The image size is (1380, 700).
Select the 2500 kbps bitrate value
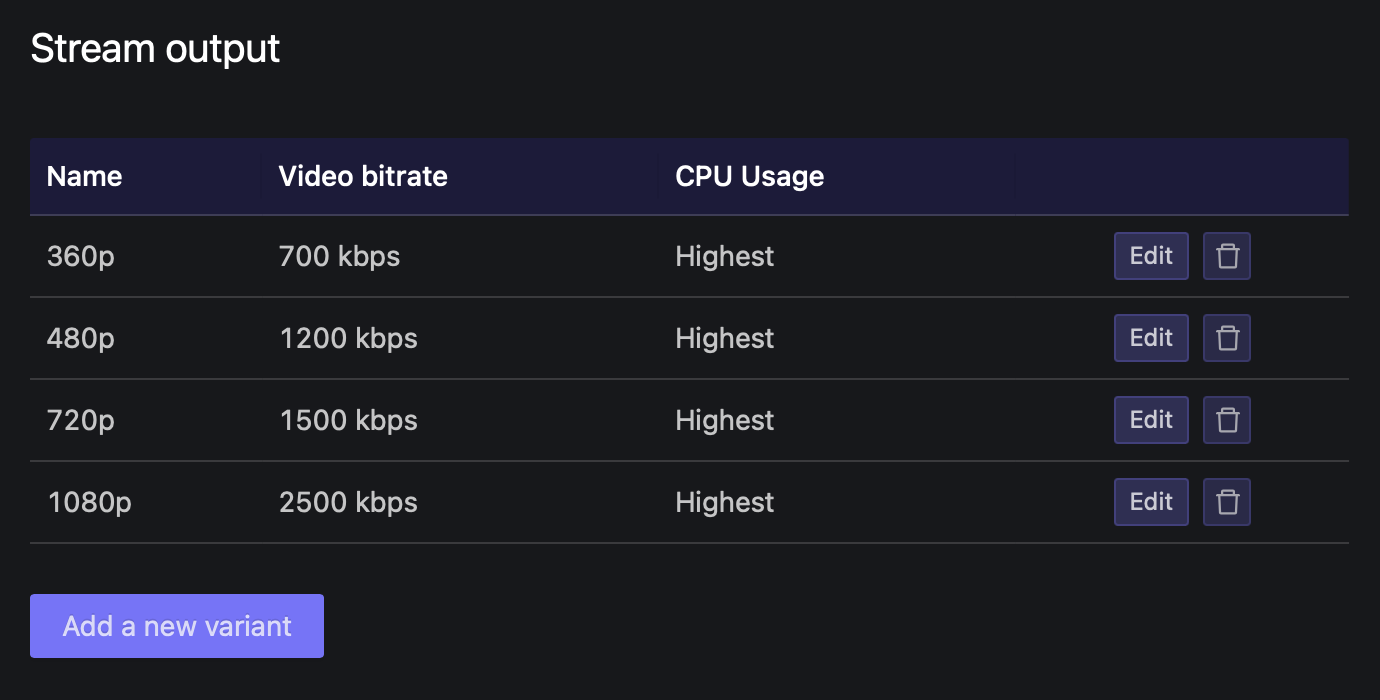pyautogui.click(x=348, y=502)
